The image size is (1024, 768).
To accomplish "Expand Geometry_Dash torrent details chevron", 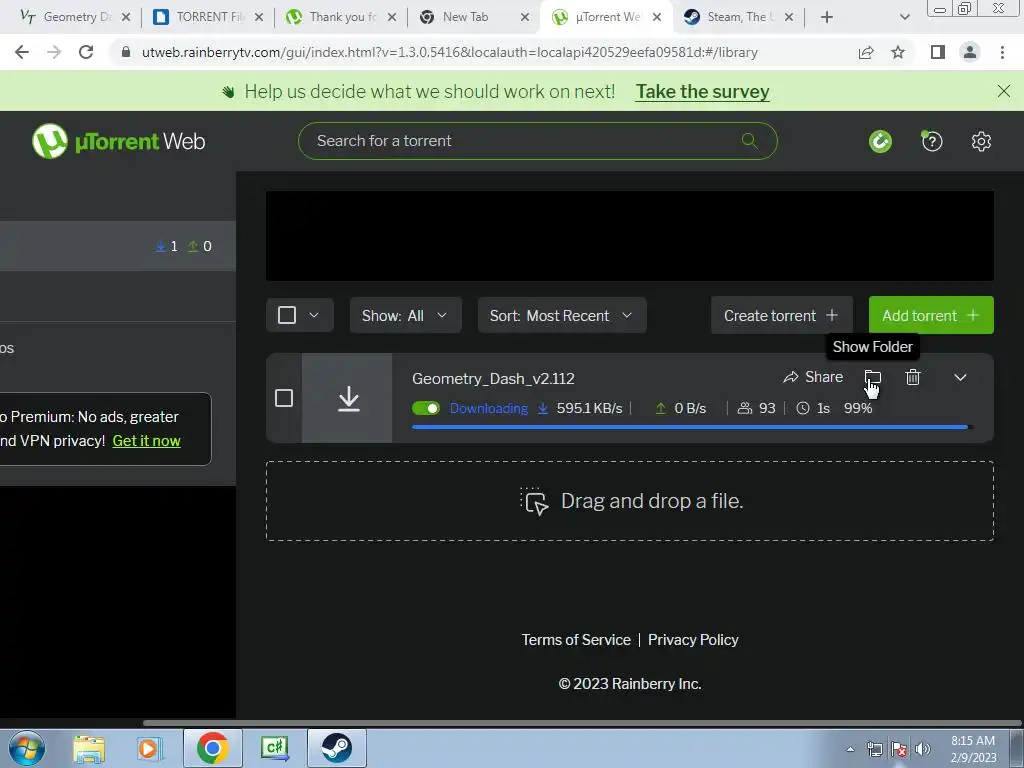I will pos(960,377).
